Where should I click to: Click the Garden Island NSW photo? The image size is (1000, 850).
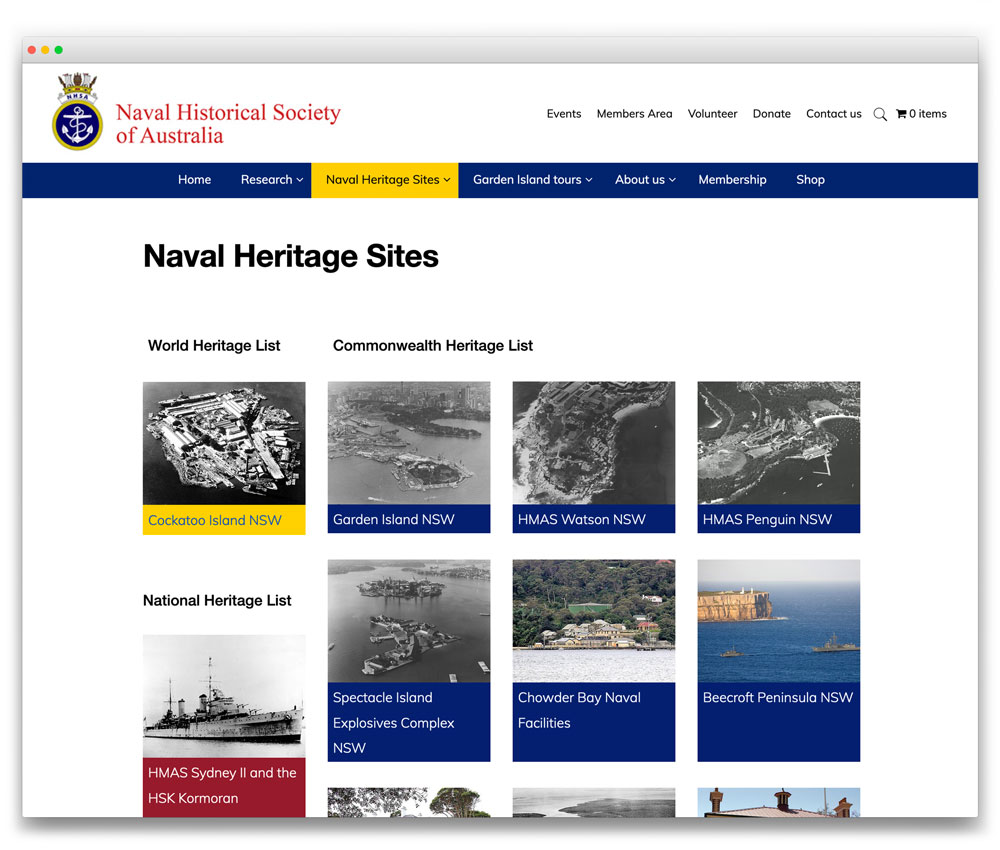[409, 443]
